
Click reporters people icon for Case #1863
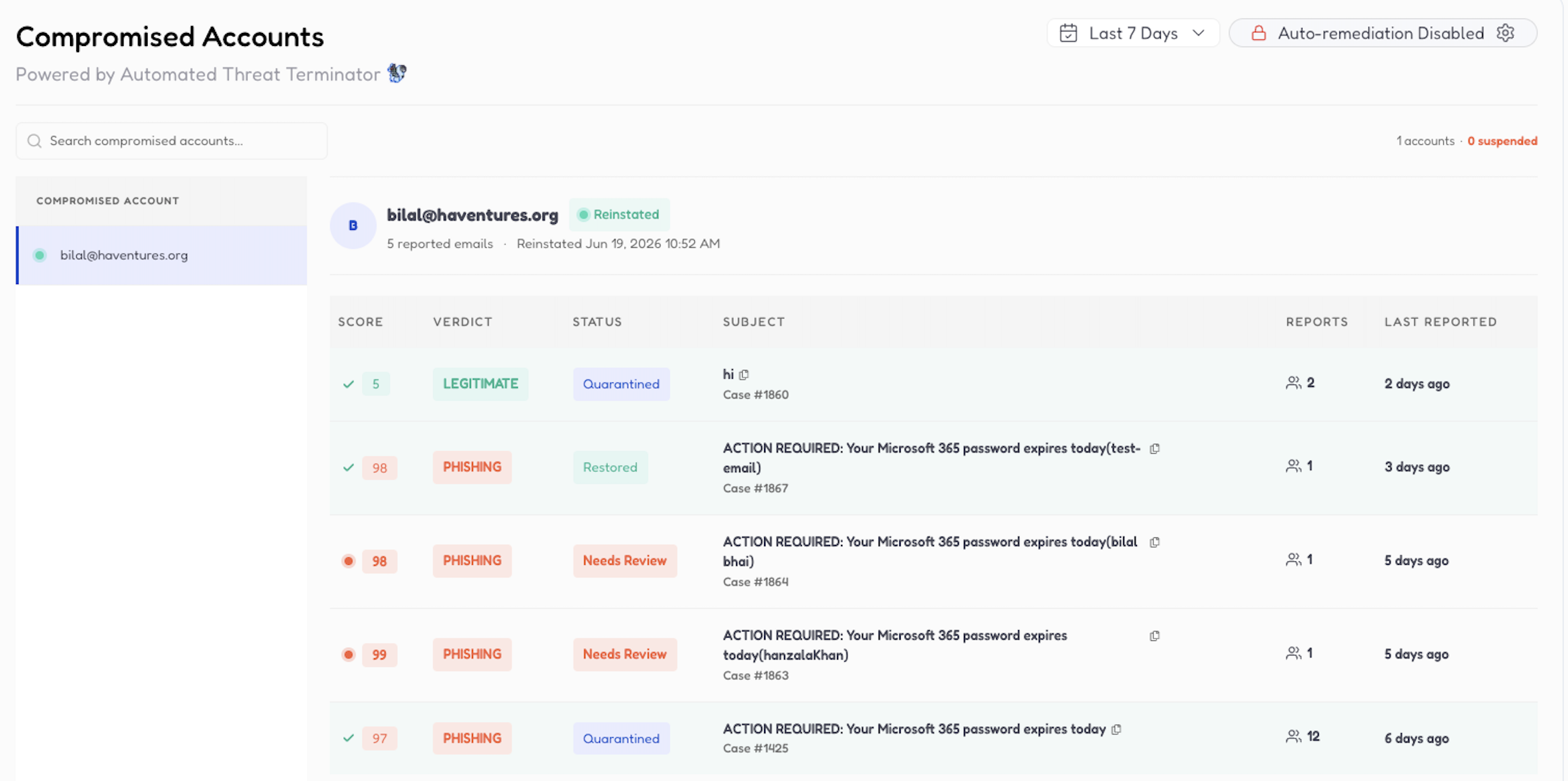(x=1293, y=653)
